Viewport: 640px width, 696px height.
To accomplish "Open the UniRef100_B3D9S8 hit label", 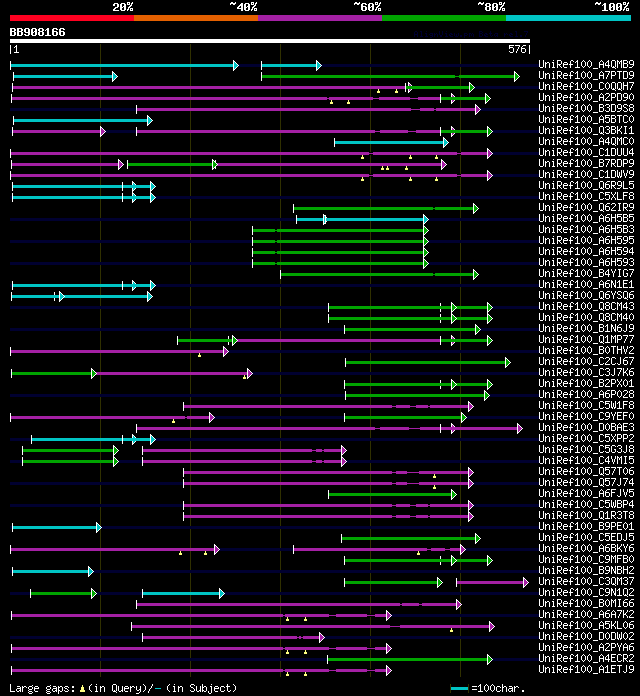I will (x=586, y=108).
